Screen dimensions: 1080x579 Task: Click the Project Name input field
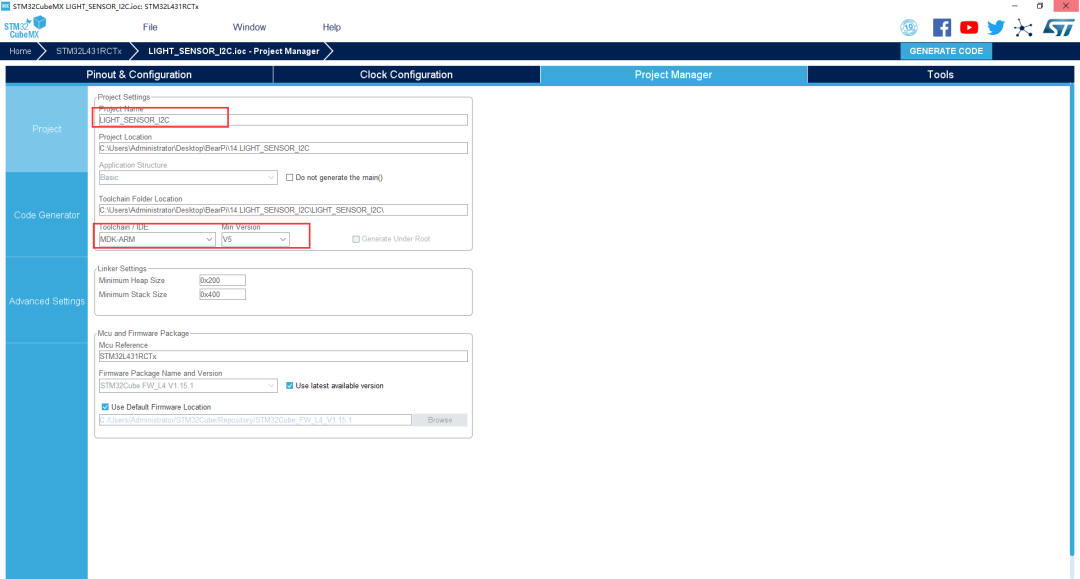pos(283,120)
